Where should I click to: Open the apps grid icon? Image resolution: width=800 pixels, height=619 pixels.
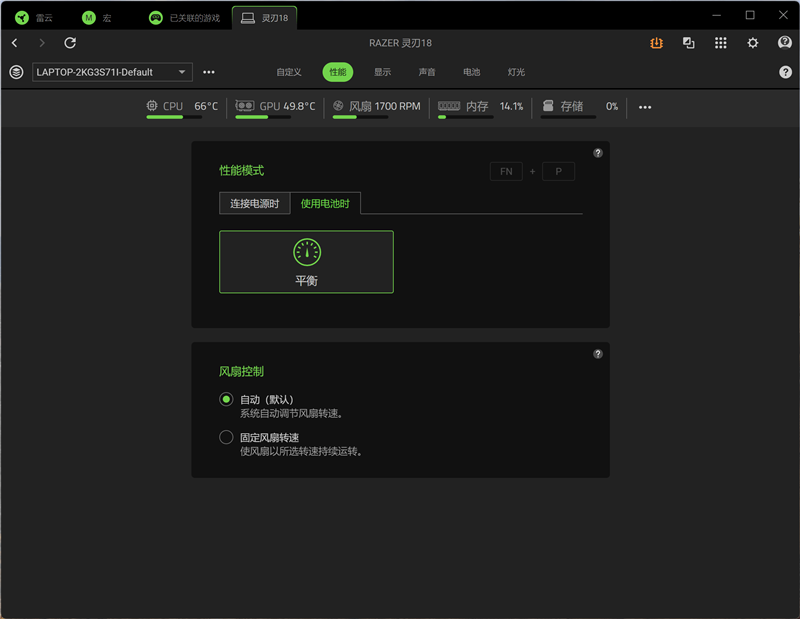721,43
